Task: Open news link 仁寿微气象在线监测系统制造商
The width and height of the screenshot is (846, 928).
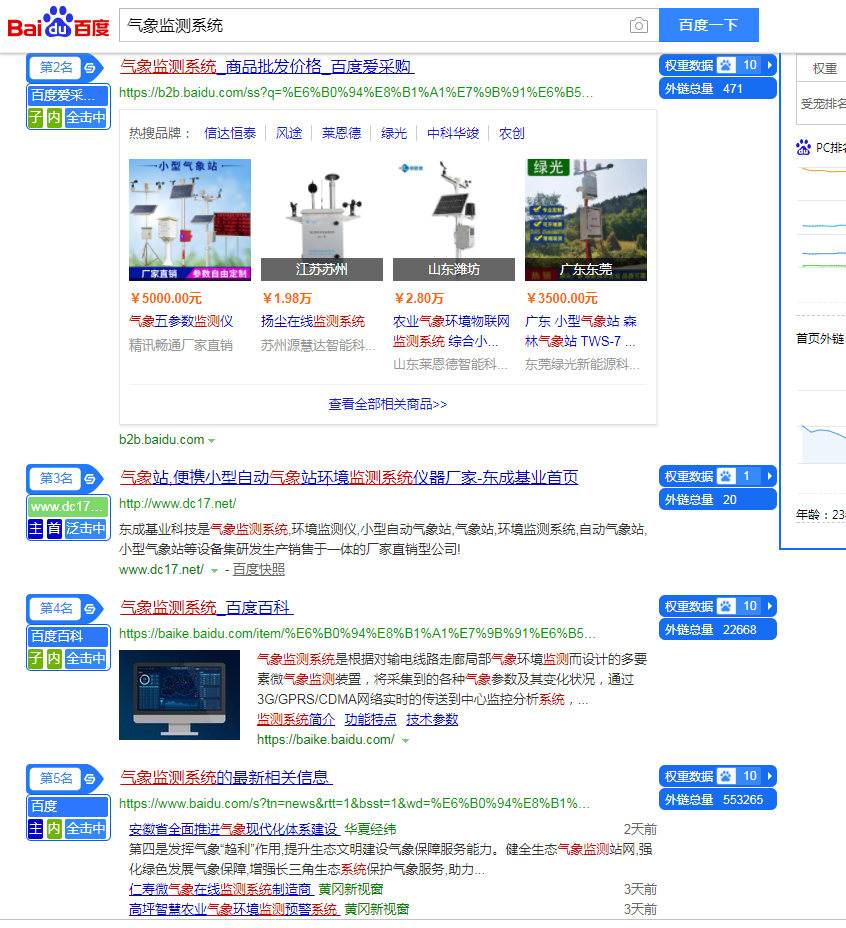Action: 220,889
